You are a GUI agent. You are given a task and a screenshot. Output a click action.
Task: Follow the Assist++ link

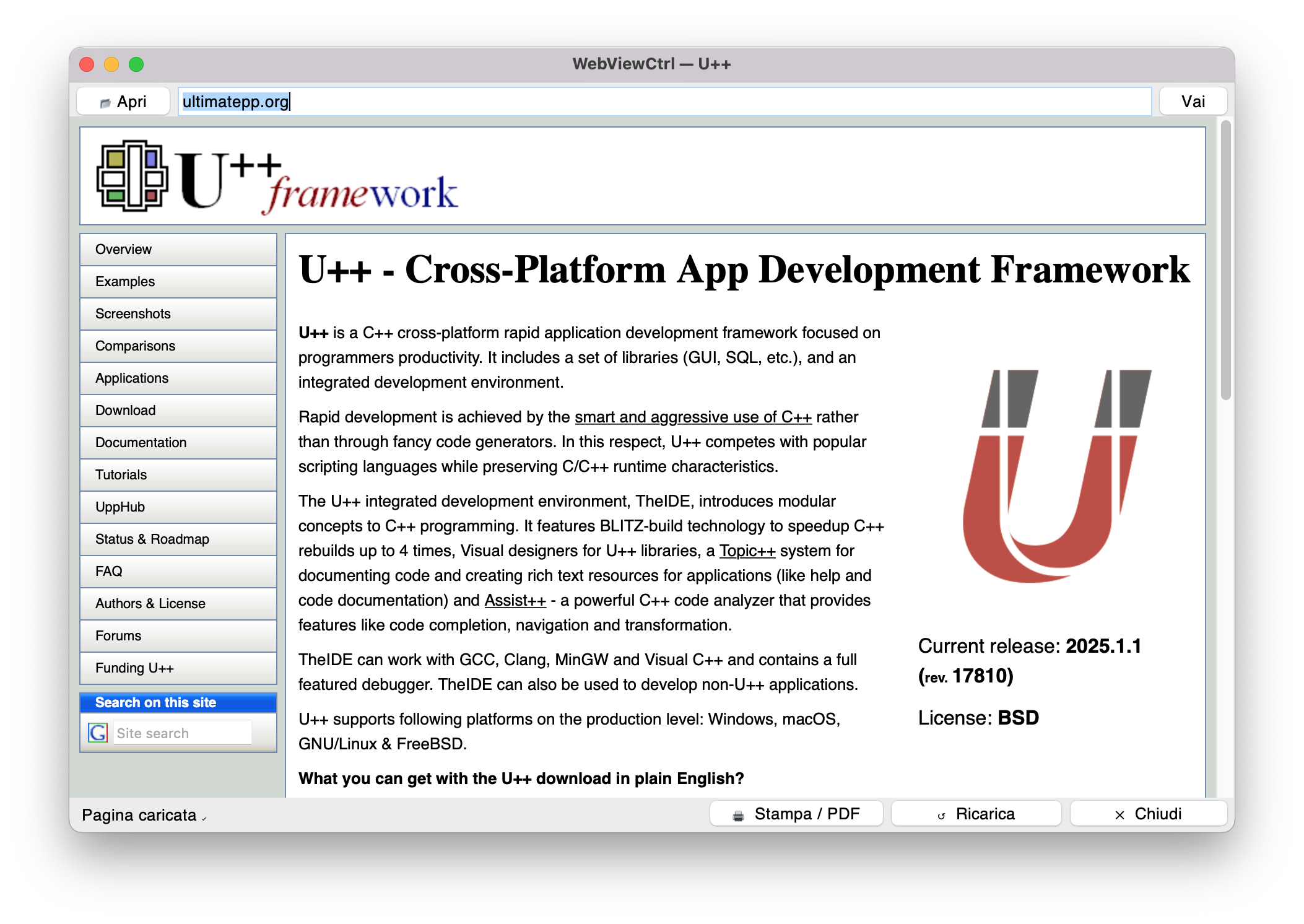(515, 600)
